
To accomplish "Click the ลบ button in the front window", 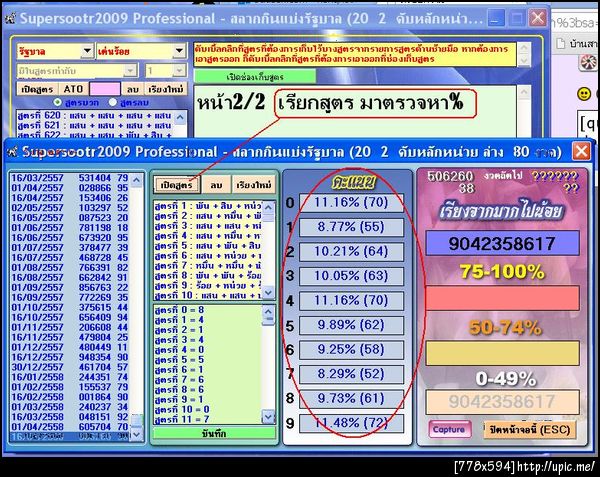I will (x=216, y=185).
